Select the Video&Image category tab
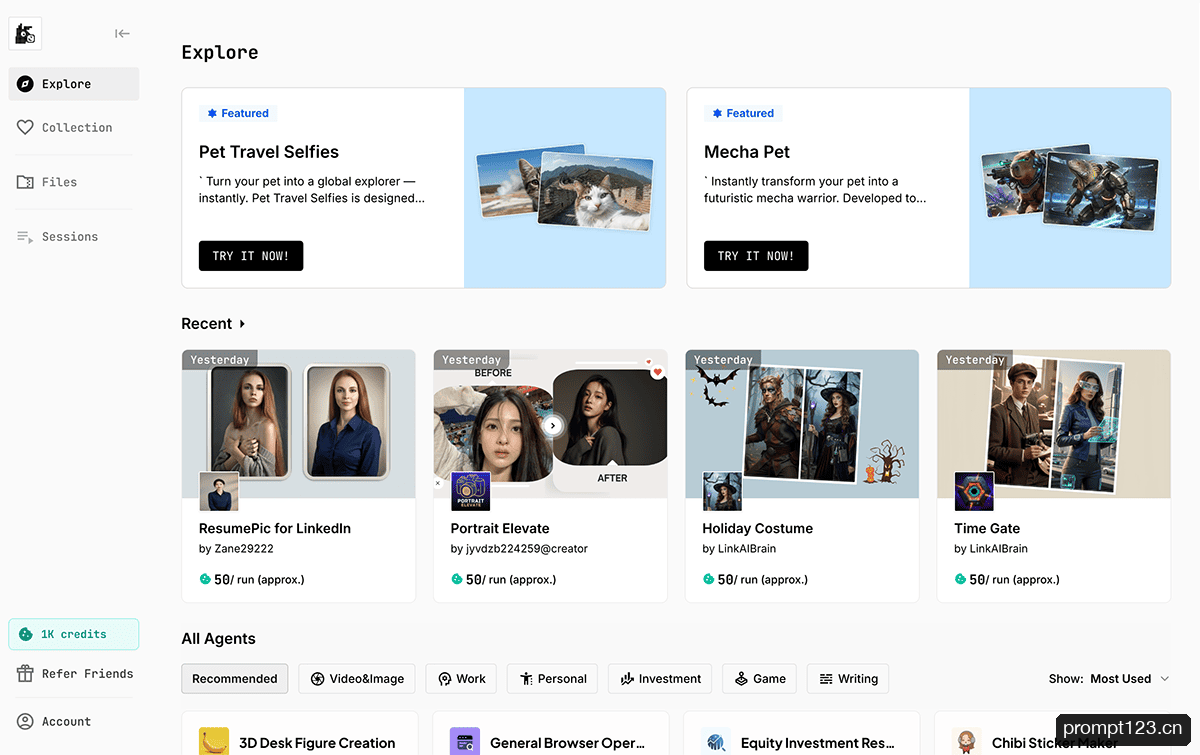This screenshot has width=1200, height=755. click(x=357, y=679)
